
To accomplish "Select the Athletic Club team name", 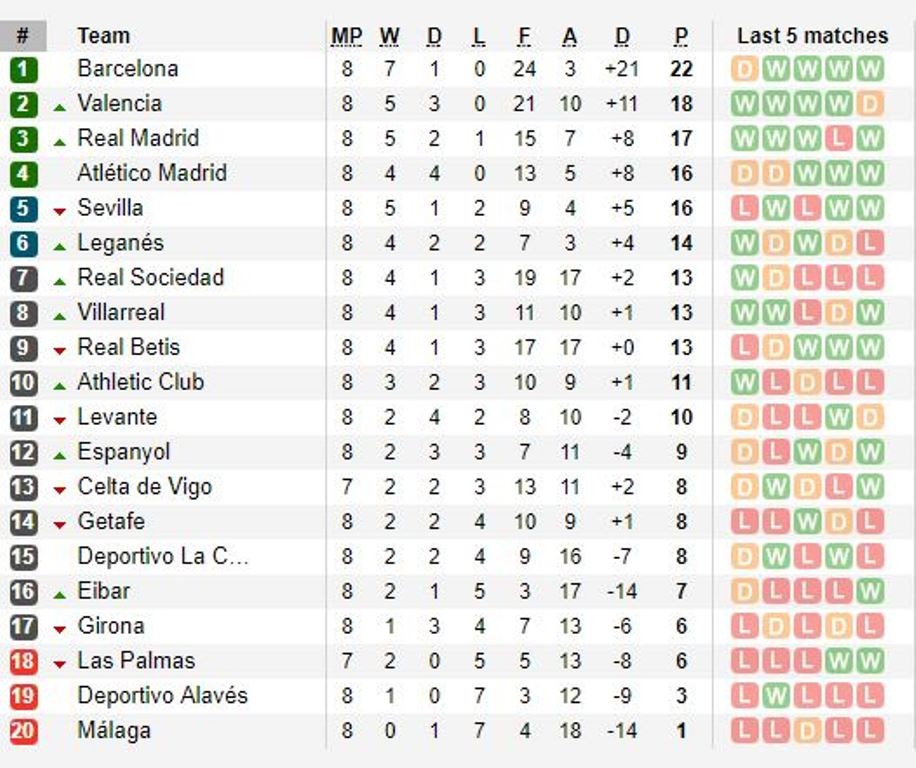I will coord(140,382).
